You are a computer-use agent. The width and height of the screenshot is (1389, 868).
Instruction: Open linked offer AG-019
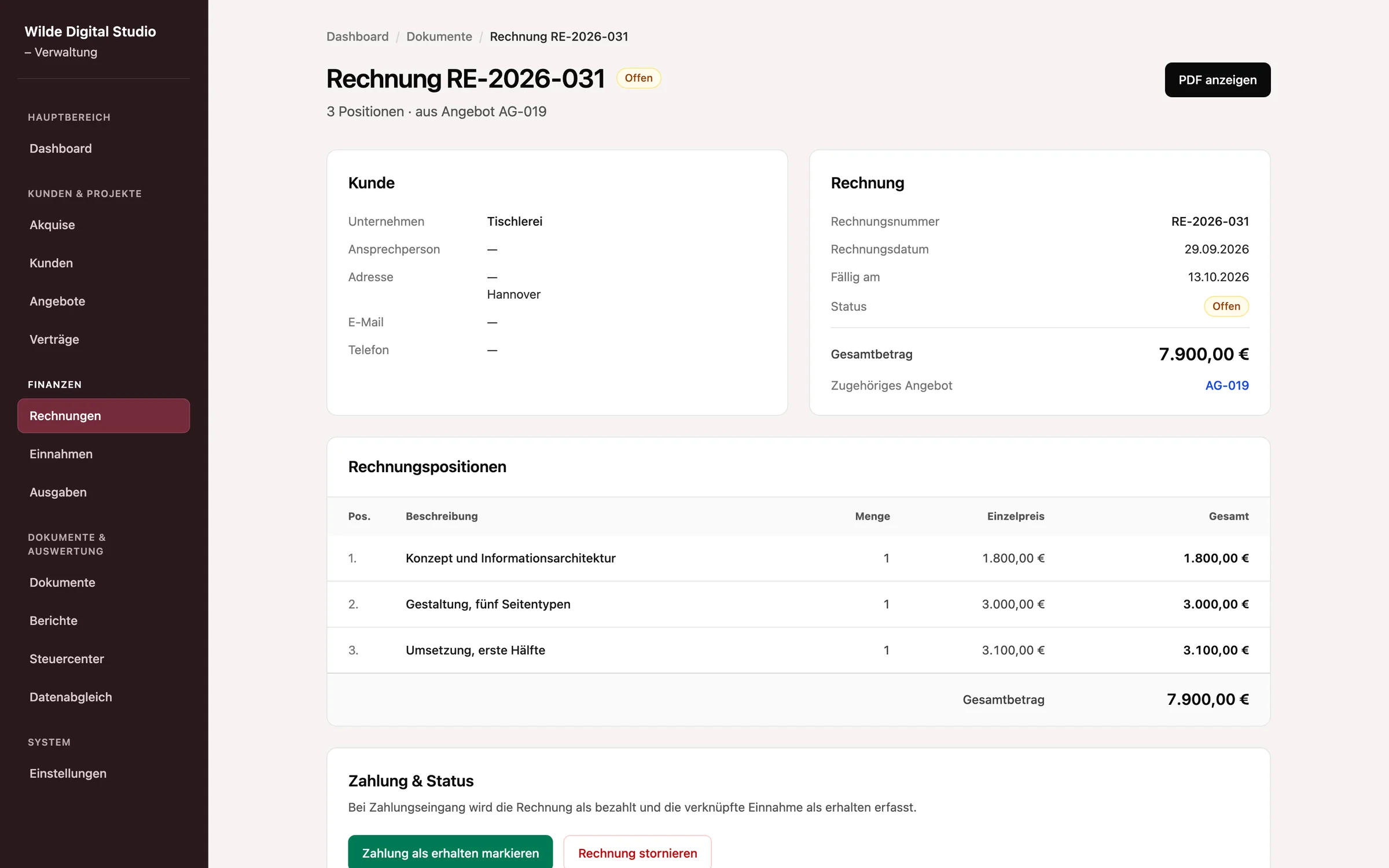coord(1227,385)
